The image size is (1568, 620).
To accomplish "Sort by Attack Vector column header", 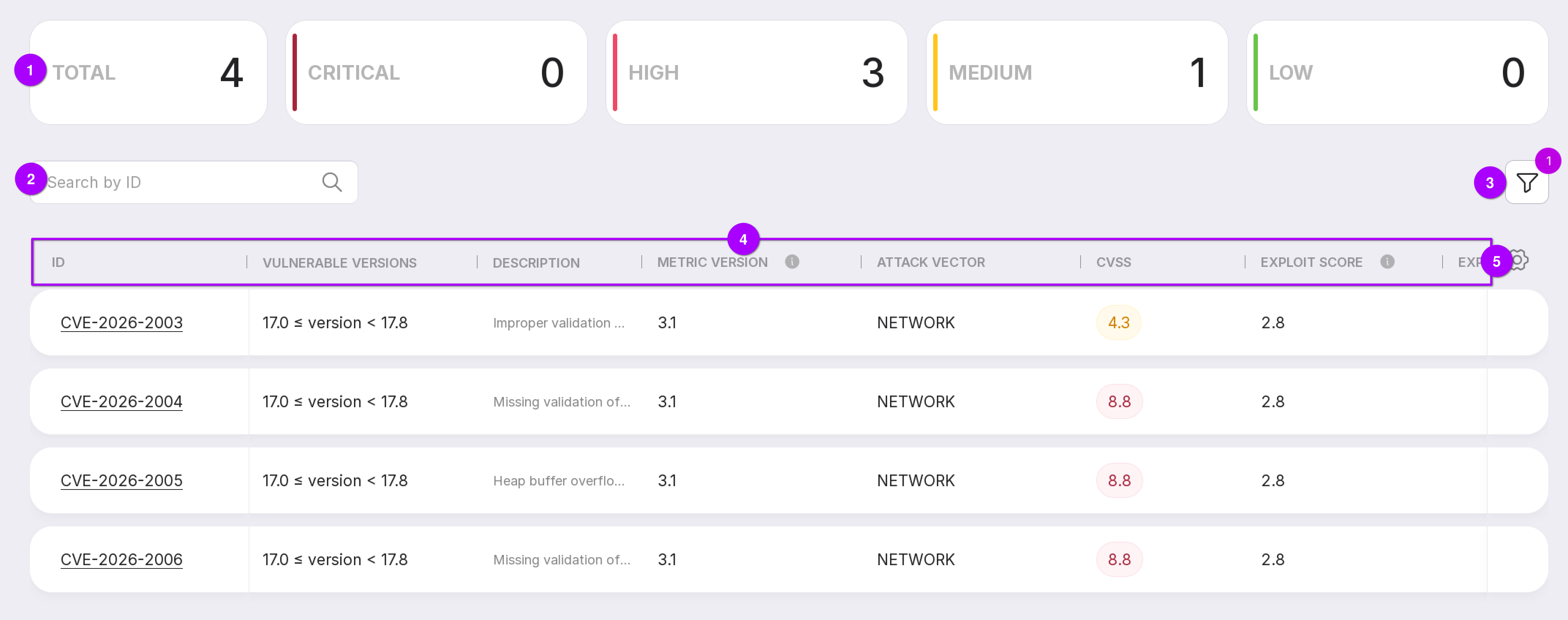I will [x=930, y=262].
